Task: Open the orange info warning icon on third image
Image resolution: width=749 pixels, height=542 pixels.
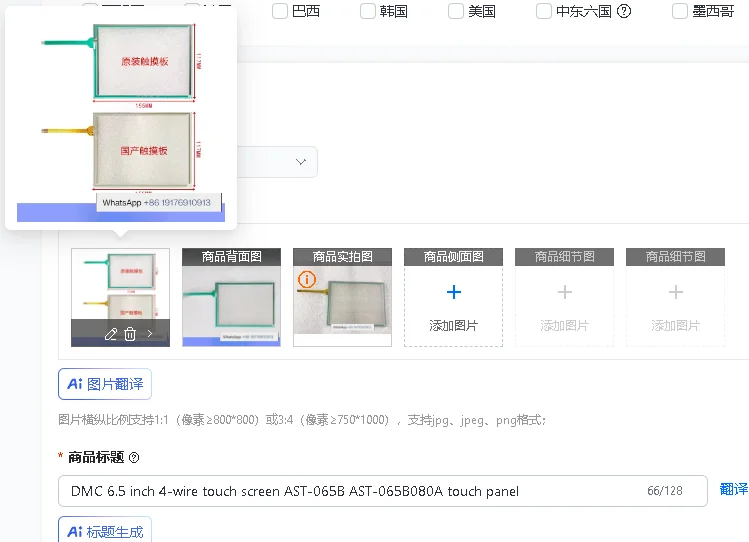Action: coord(307,279)
